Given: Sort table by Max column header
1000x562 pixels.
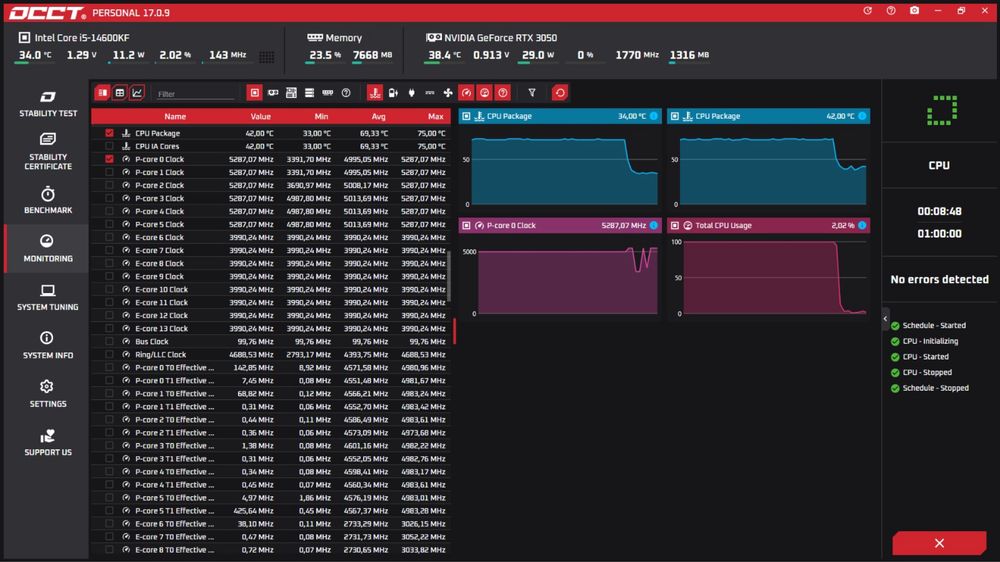Looking at the screenshot, I should (x=436, y=116).
